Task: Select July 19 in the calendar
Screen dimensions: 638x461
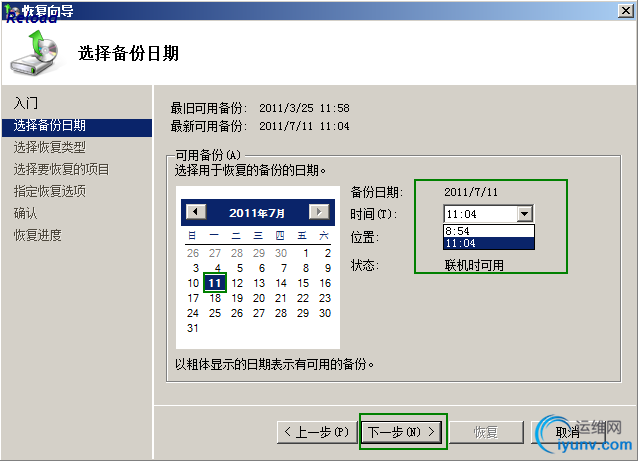Action: coord(237,298)
